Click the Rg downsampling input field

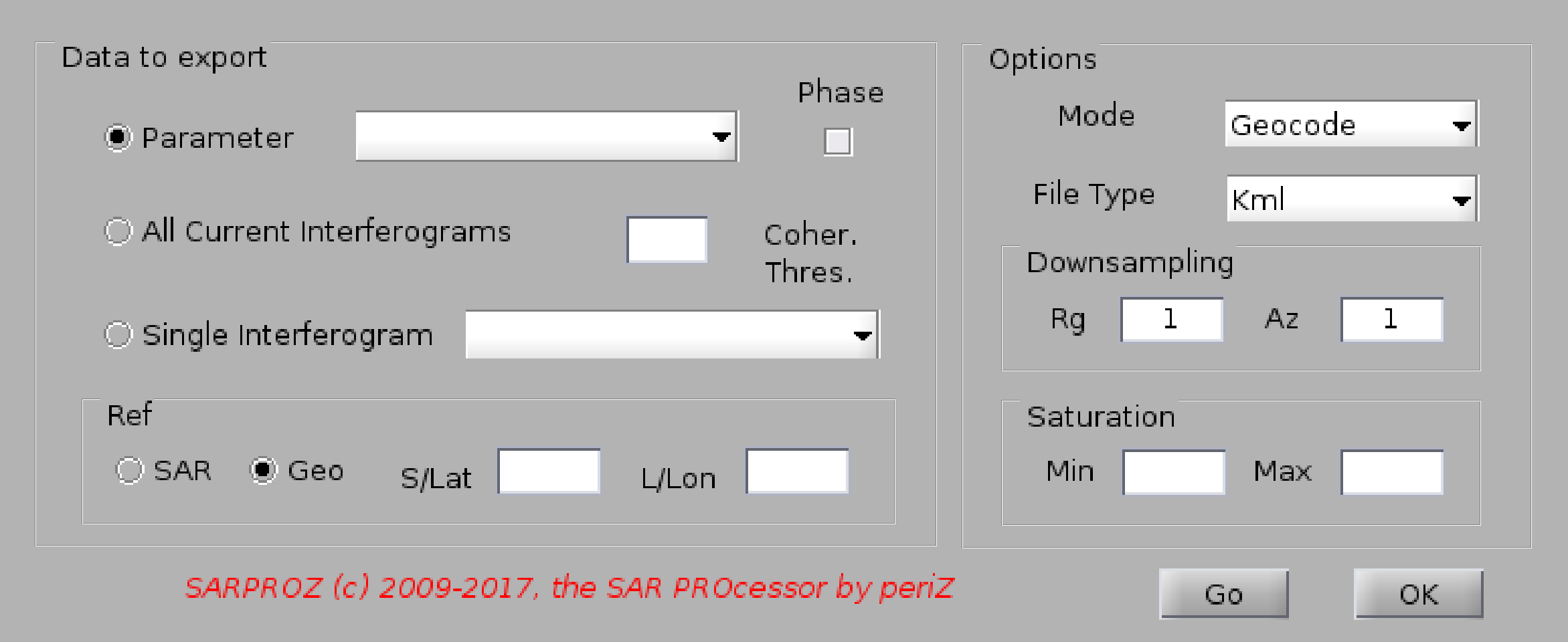[x=1172, y=320]
